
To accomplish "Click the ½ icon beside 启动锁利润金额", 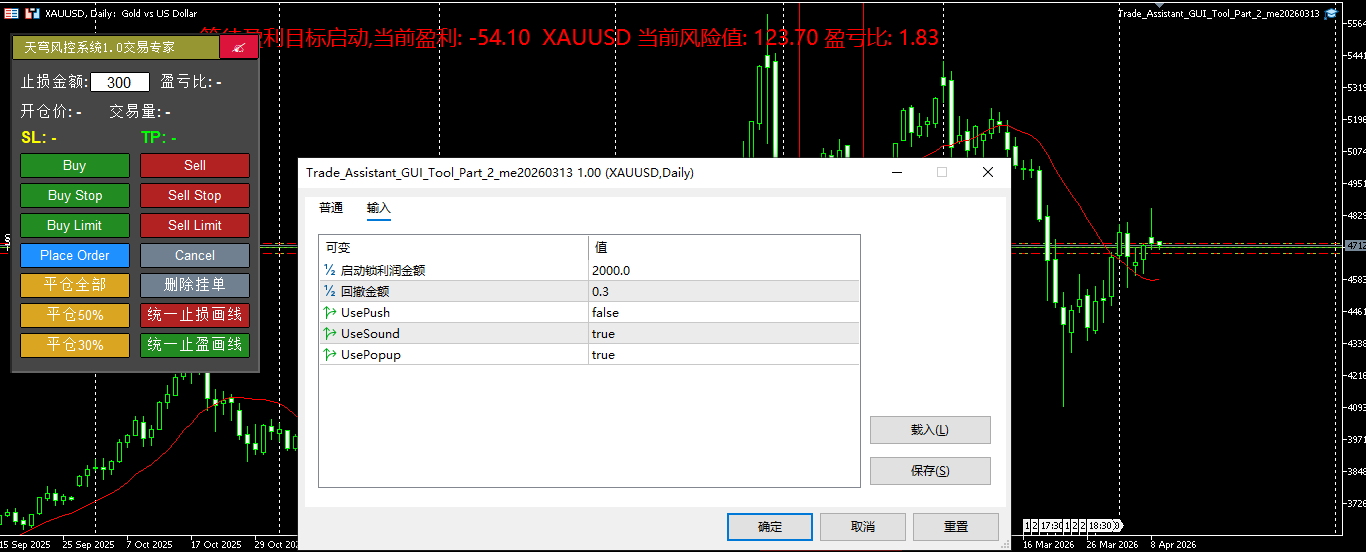I will pyautogui.click(x=330, y=270).
